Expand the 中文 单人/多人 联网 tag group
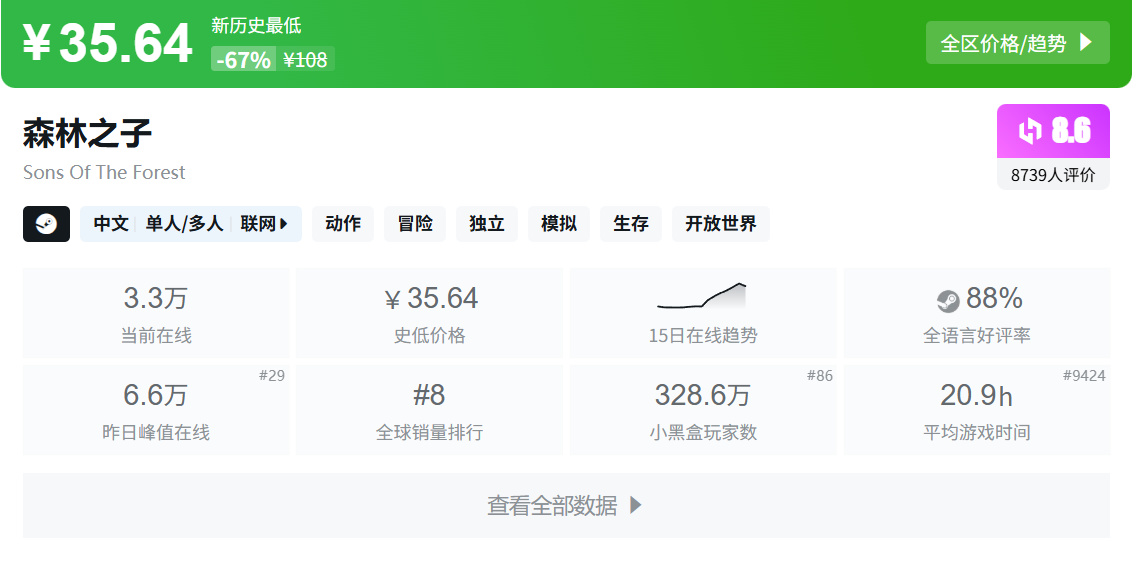The height and width of the screenshot is (567, 1141). (x=191, y=224)
